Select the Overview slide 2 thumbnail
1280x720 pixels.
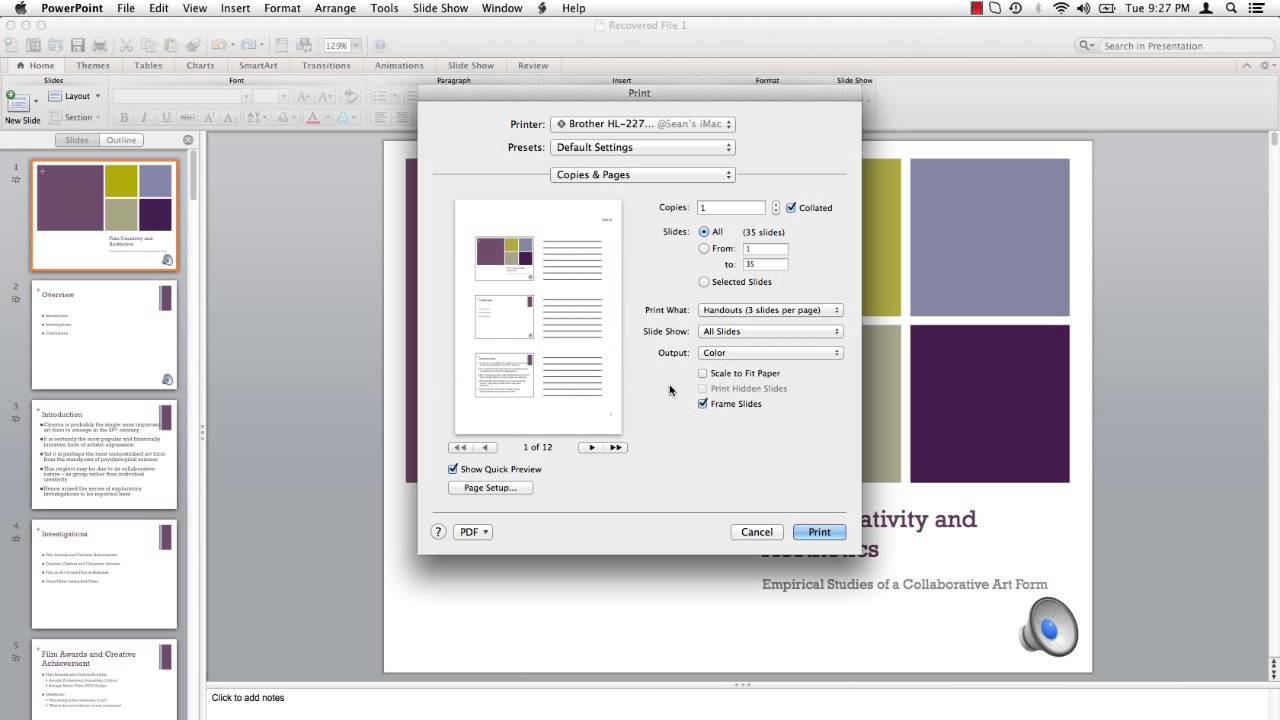(104, 335)
